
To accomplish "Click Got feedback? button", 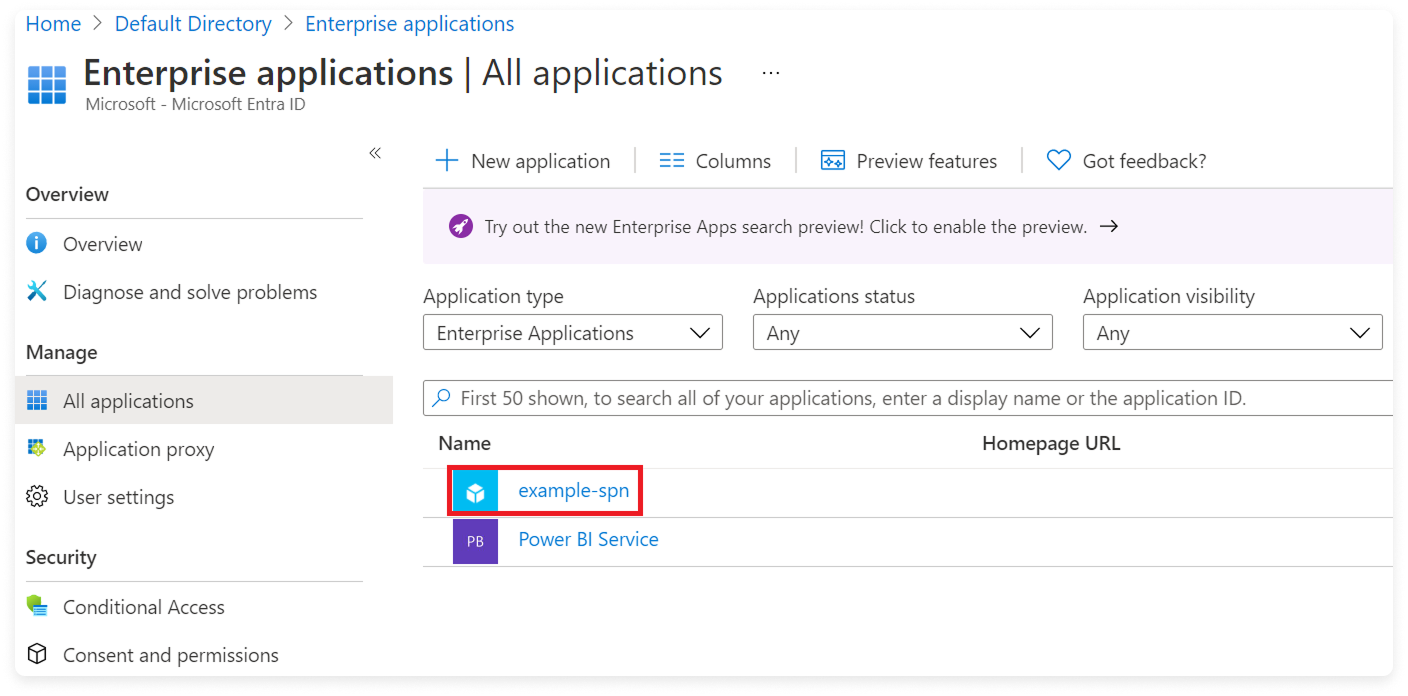I will click(1126, 160).
